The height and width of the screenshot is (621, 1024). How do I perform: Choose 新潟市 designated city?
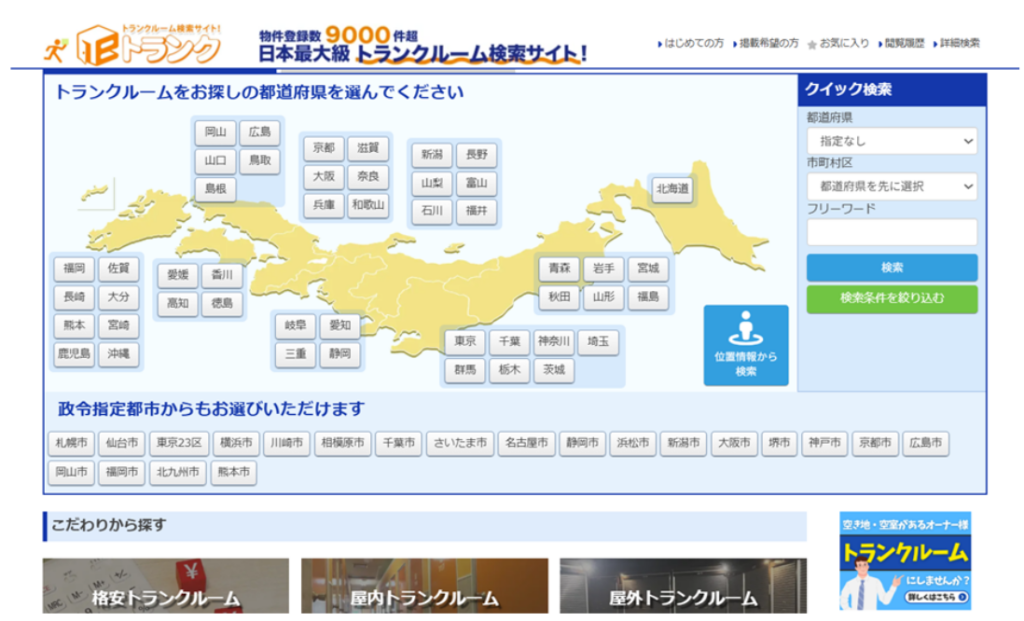683,443
